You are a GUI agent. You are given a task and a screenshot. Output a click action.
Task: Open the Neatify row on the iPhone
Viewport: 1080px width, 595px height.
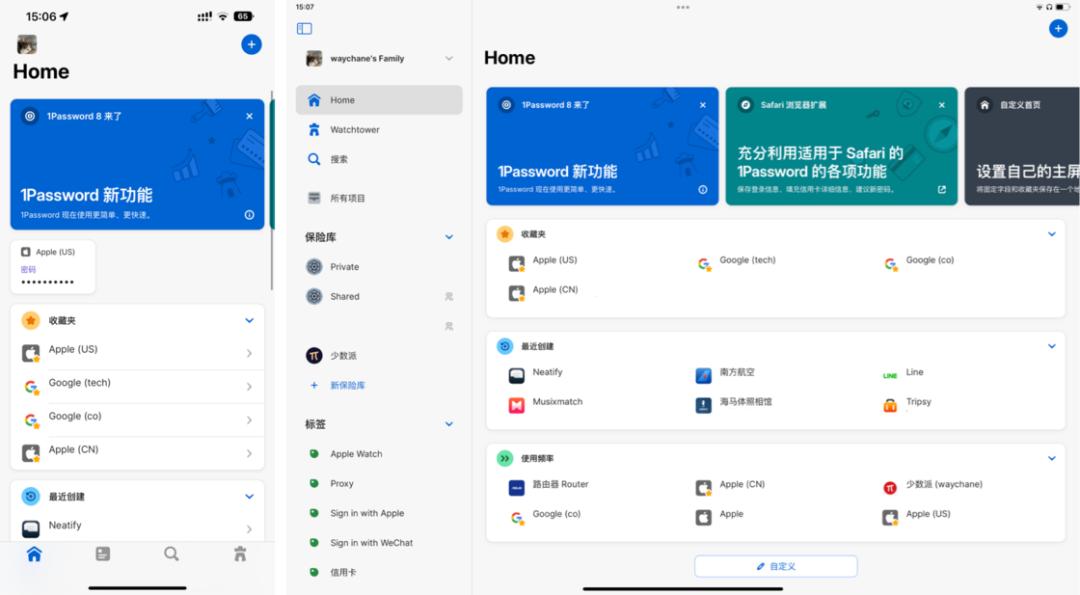click(x=138, y=528)
